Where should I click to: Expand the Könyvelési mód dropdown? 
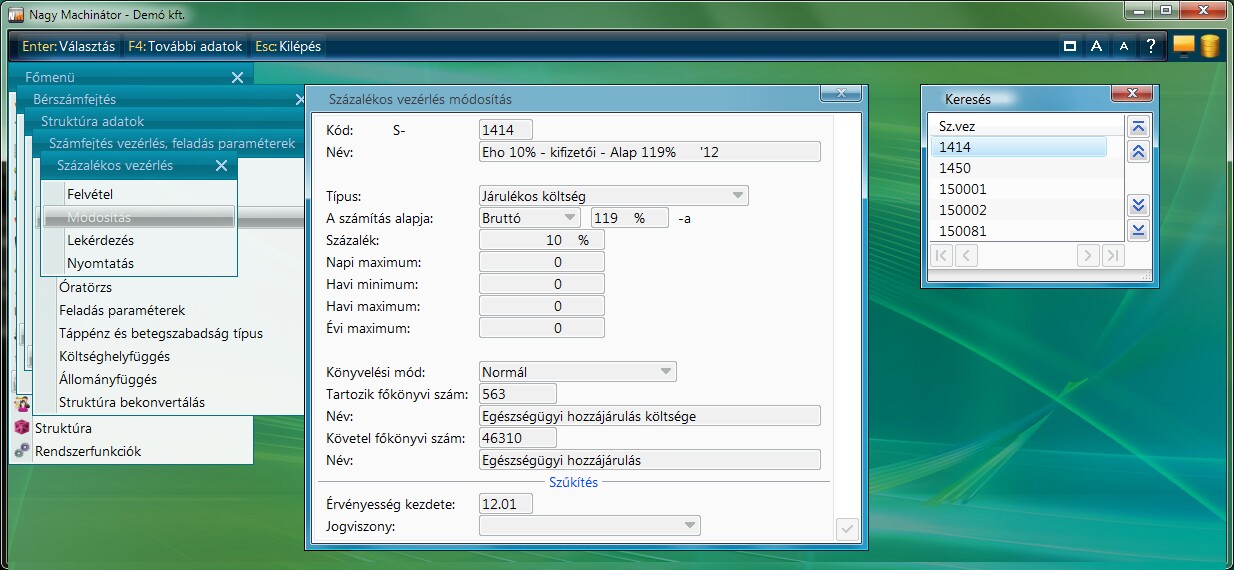pos(665,372)
